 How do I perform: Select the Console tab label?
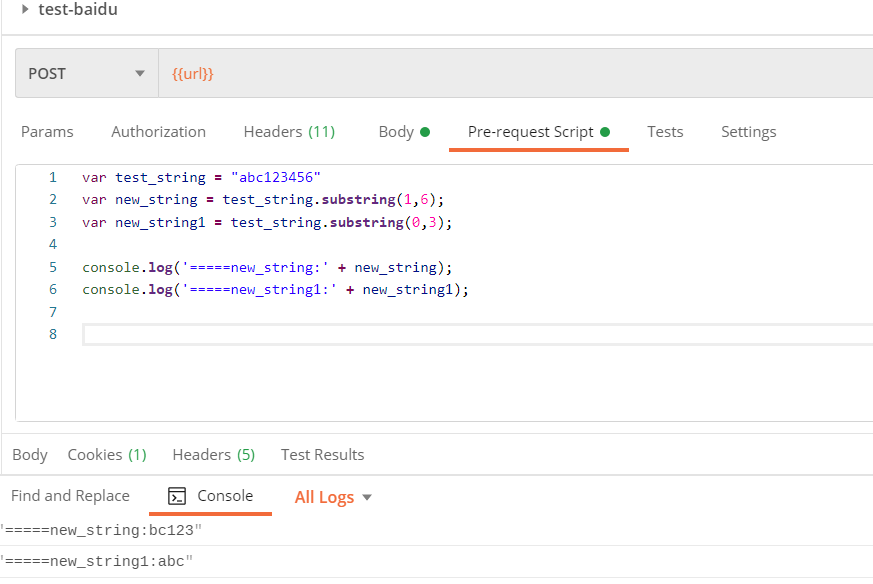tap(225, 496)
